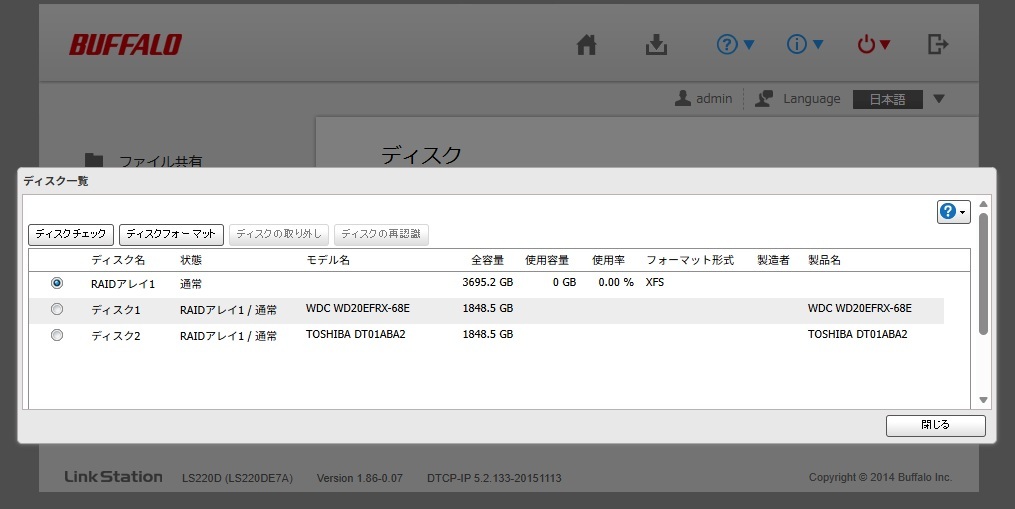Click the admin user icon

[683, 99]
